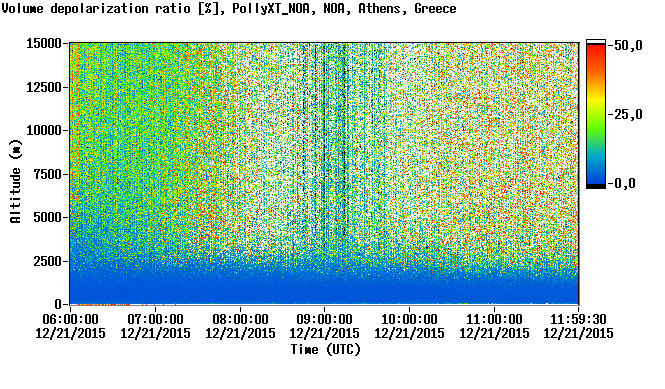
Task: Click the 0,0 colorbar label
Action: click(x=624, y=183)
